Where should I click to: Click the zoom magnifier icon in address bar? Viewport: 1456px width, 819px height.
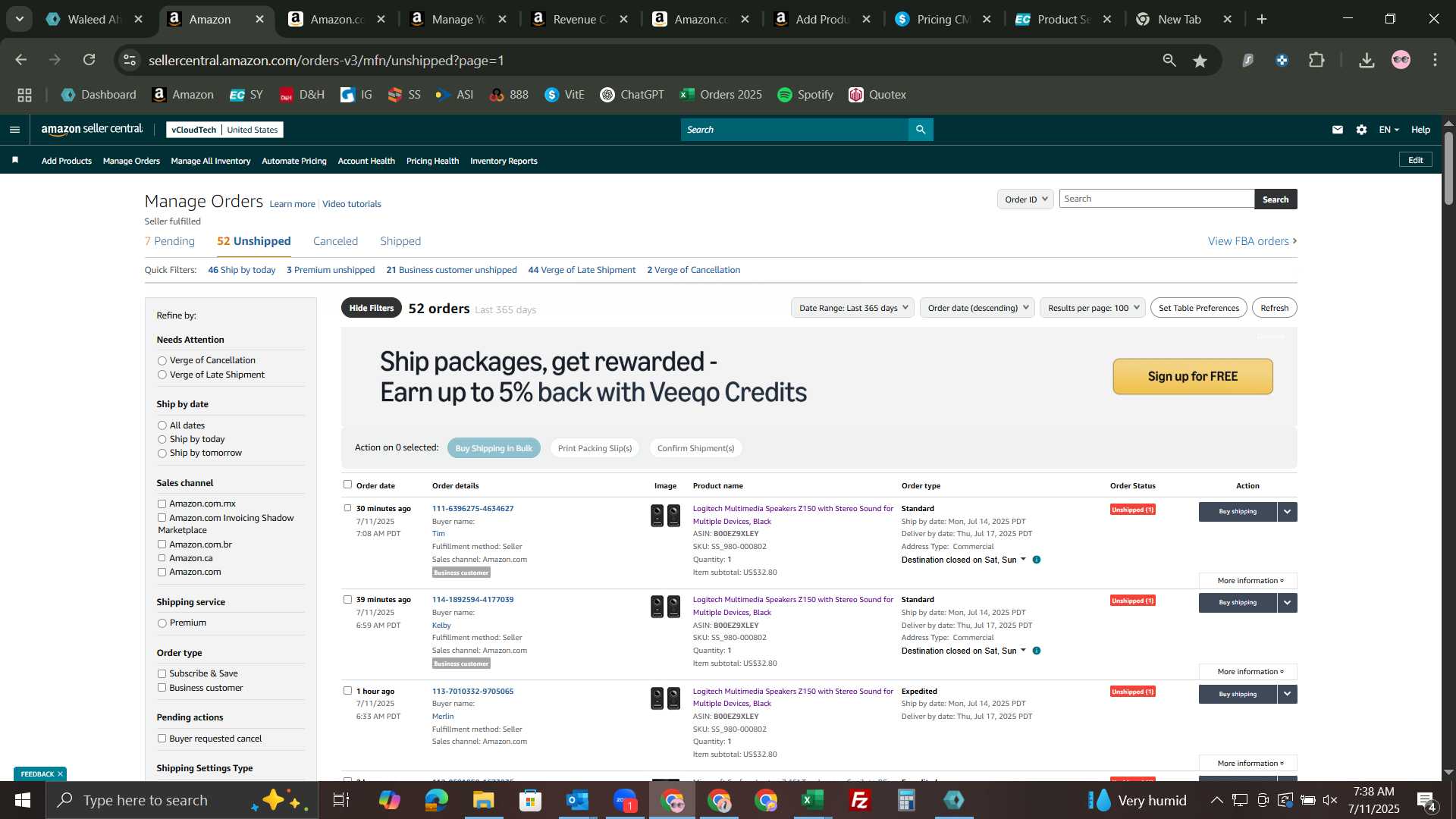coord(1169,60)
